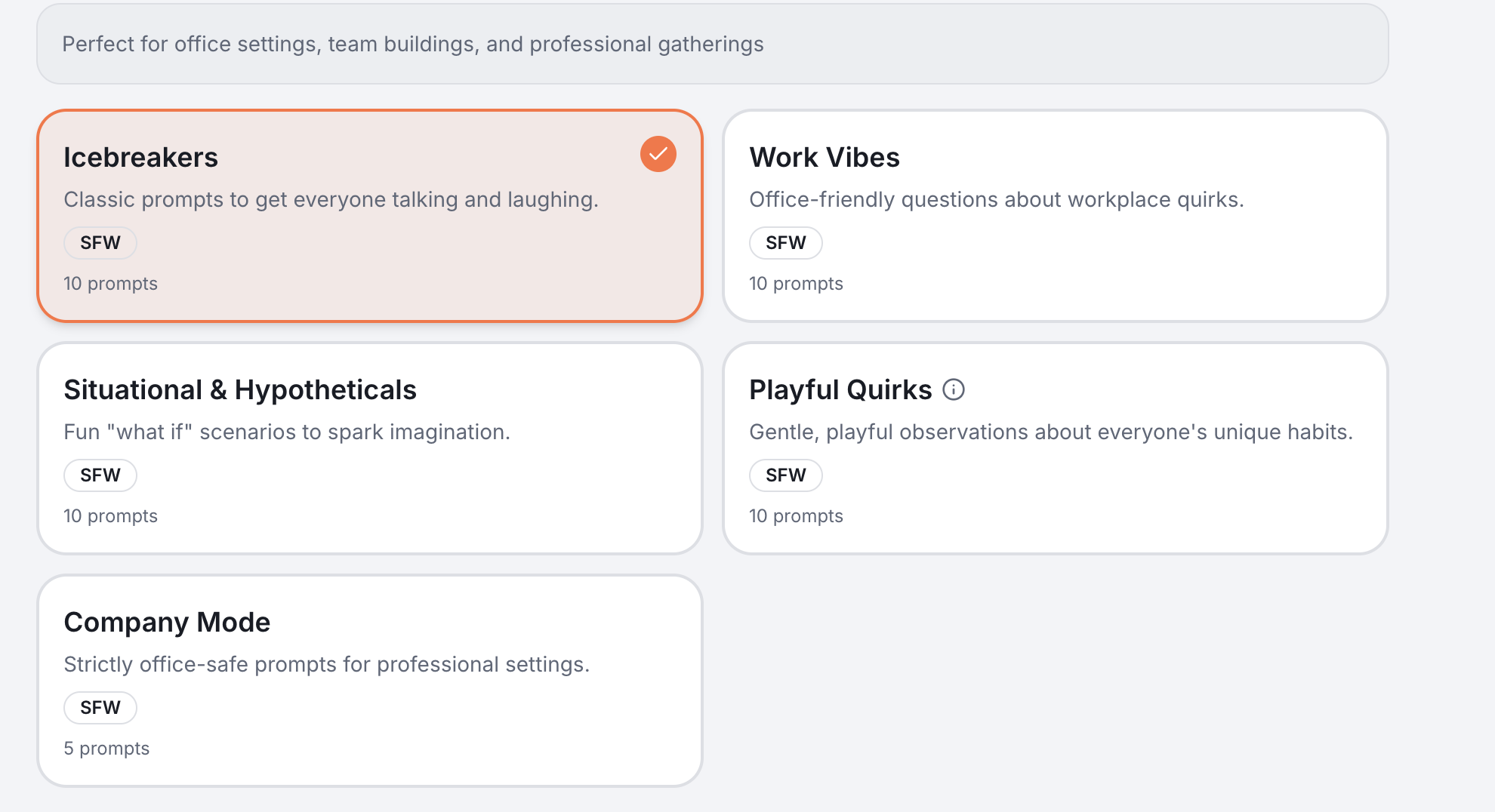Select the Playful Quirks card title

tap(840, 389)
